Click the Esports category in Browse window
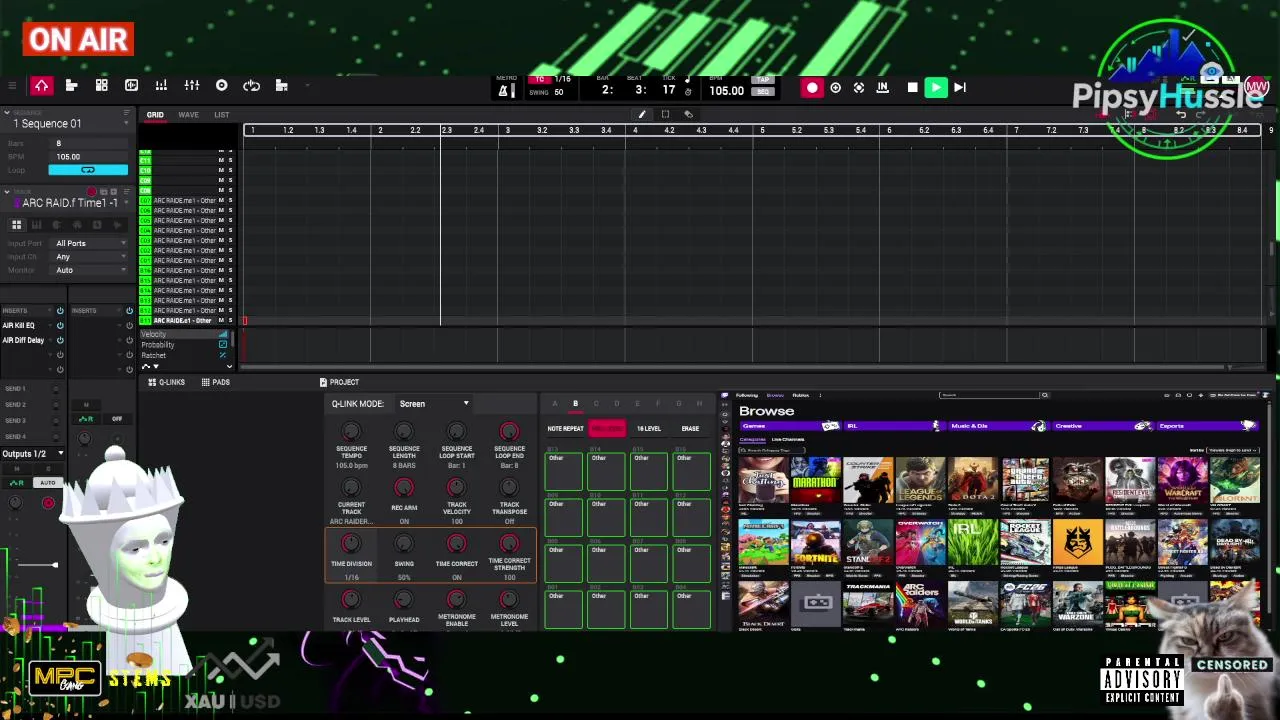The width and height of the screenshot is (1280, 720). (1205, 426)
